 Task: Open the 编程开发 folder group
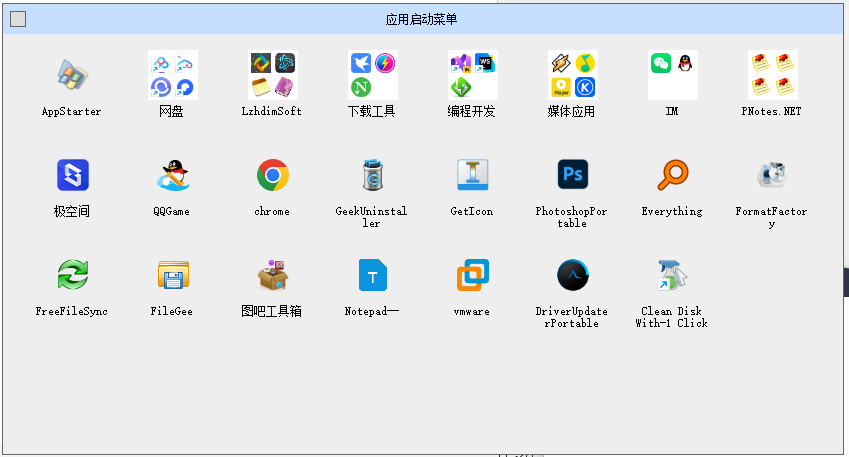click(x=472, y=76)
